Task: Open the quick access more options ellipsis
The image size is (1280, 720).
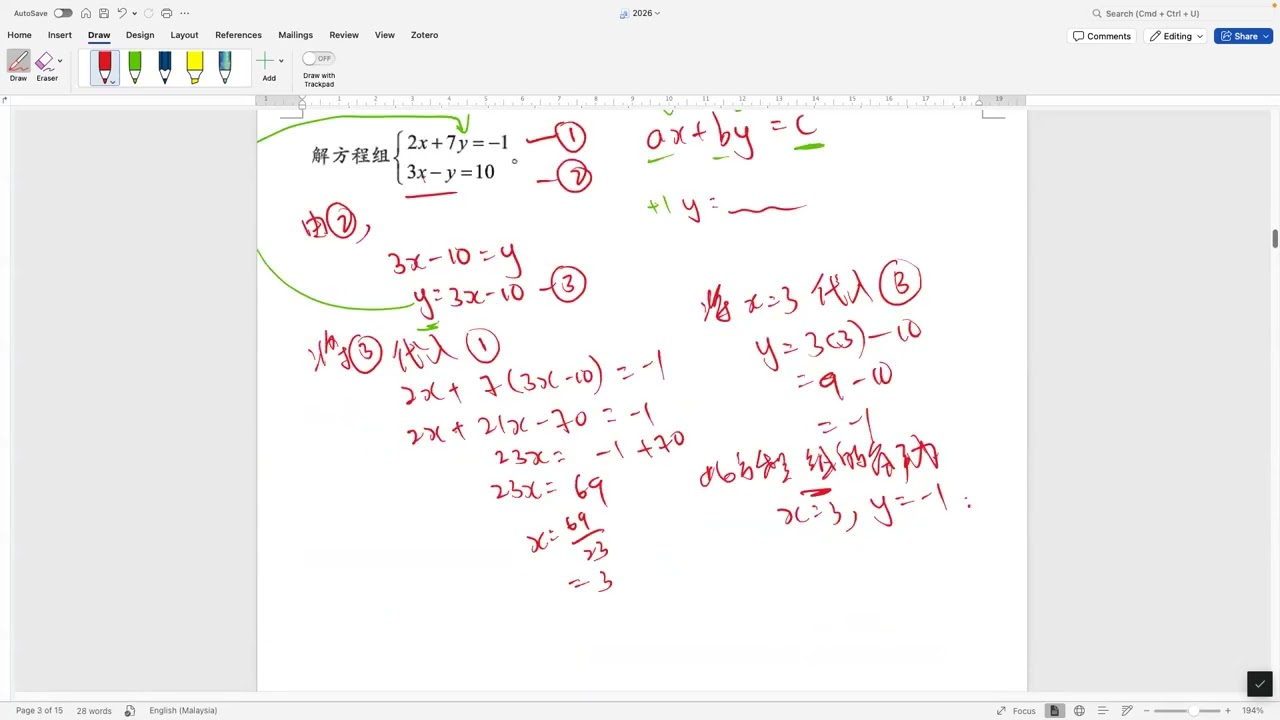Action: point(184,13)
